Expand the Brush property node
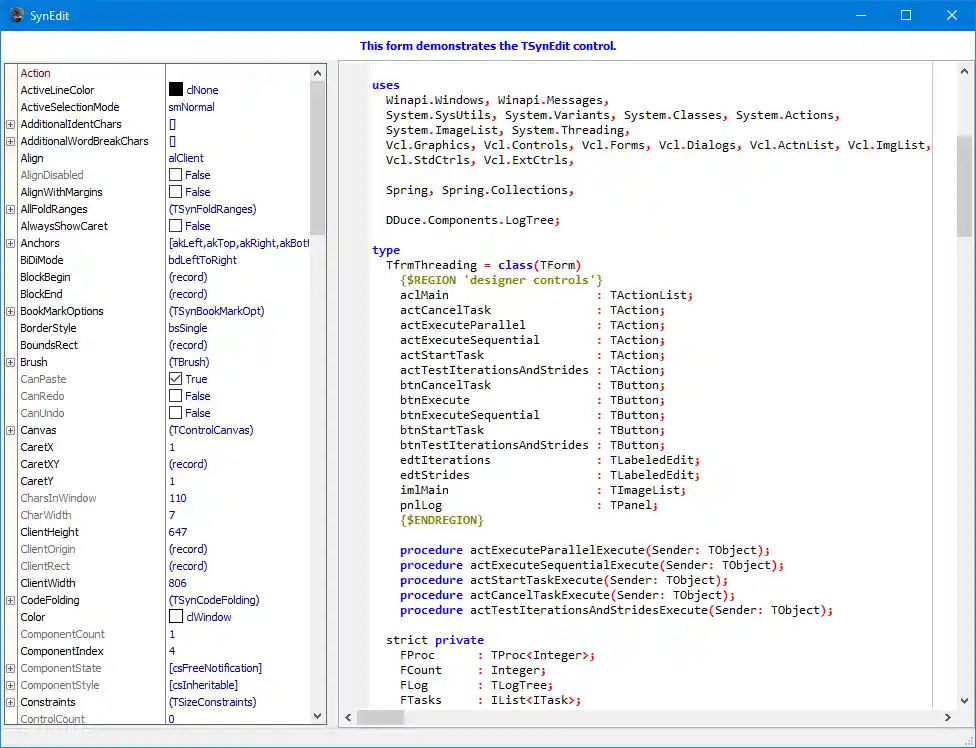Image resolution: width=976 pixels, height=748 pixels. 11,362
